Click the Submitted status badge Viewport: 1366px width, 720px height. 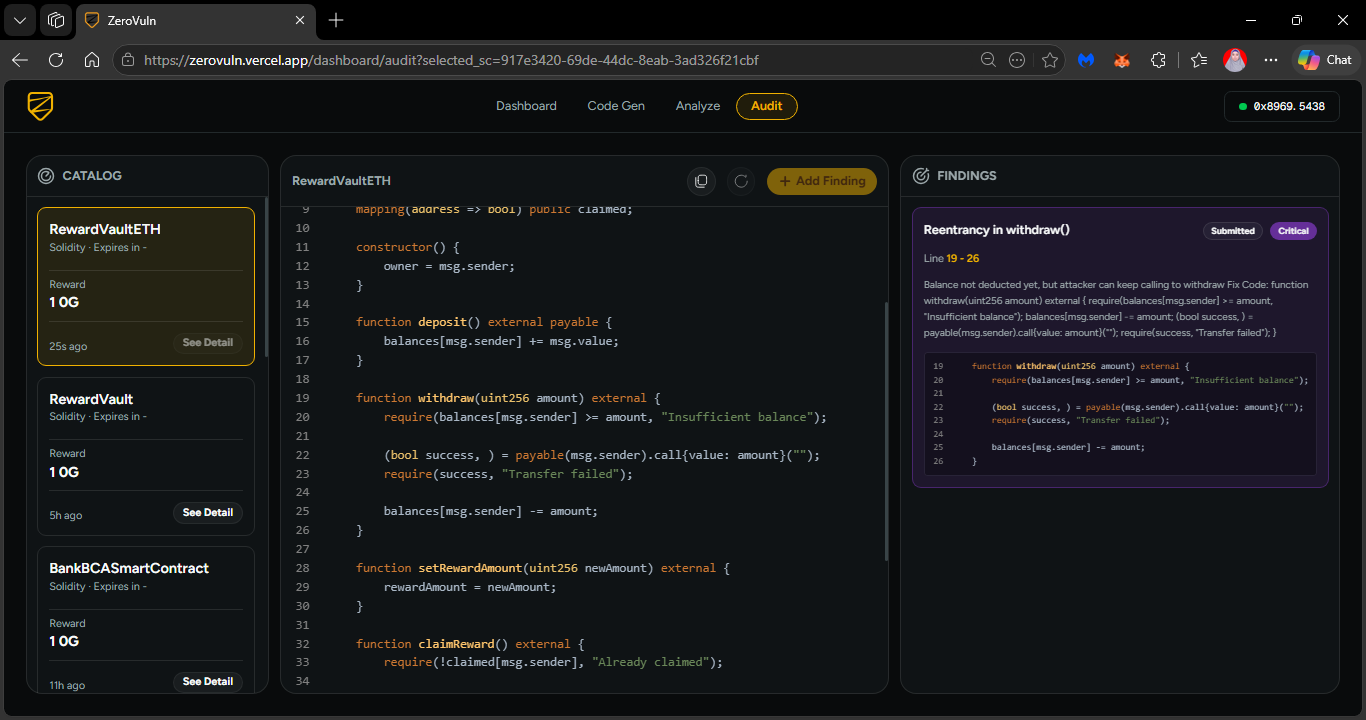pyautogui.click(x=1233, y=231)
